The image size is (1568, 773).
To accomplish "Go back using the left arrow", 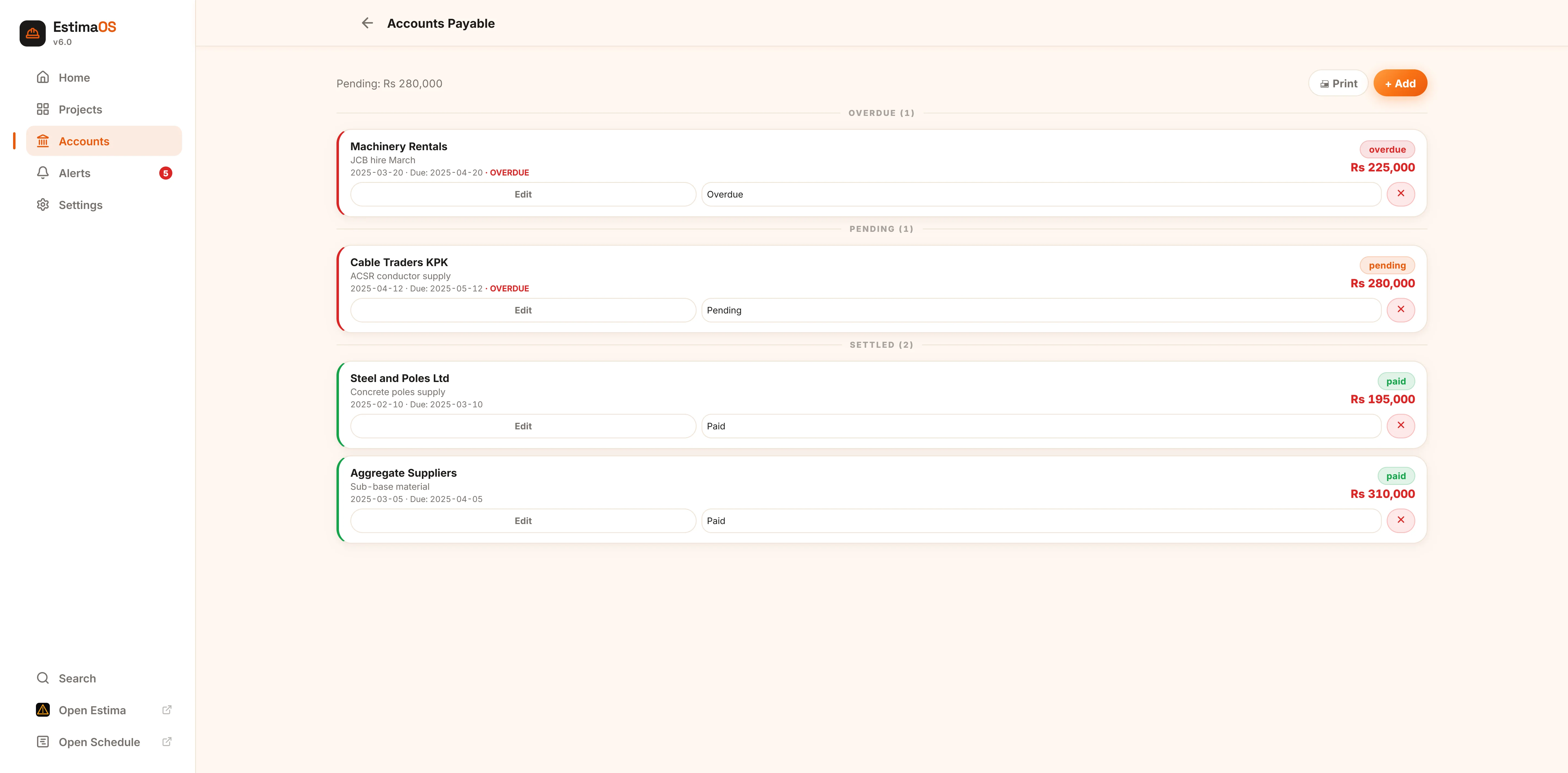I will point(367,23).
